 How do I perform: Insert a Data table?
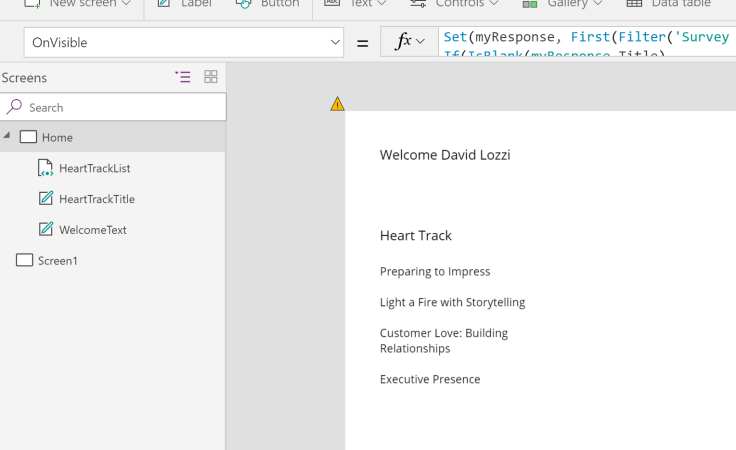pyautogui.click(x=668, y=4)
